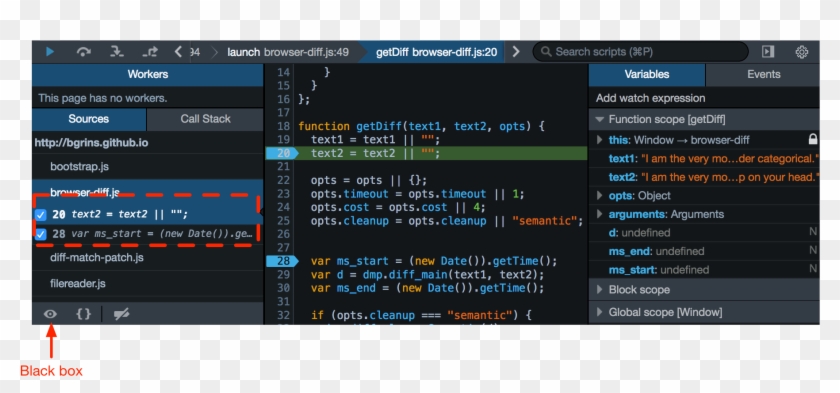Toggle all breakpoints icon
The height and width of the screenshot is (393, 840).
click(x=122, y=314)
